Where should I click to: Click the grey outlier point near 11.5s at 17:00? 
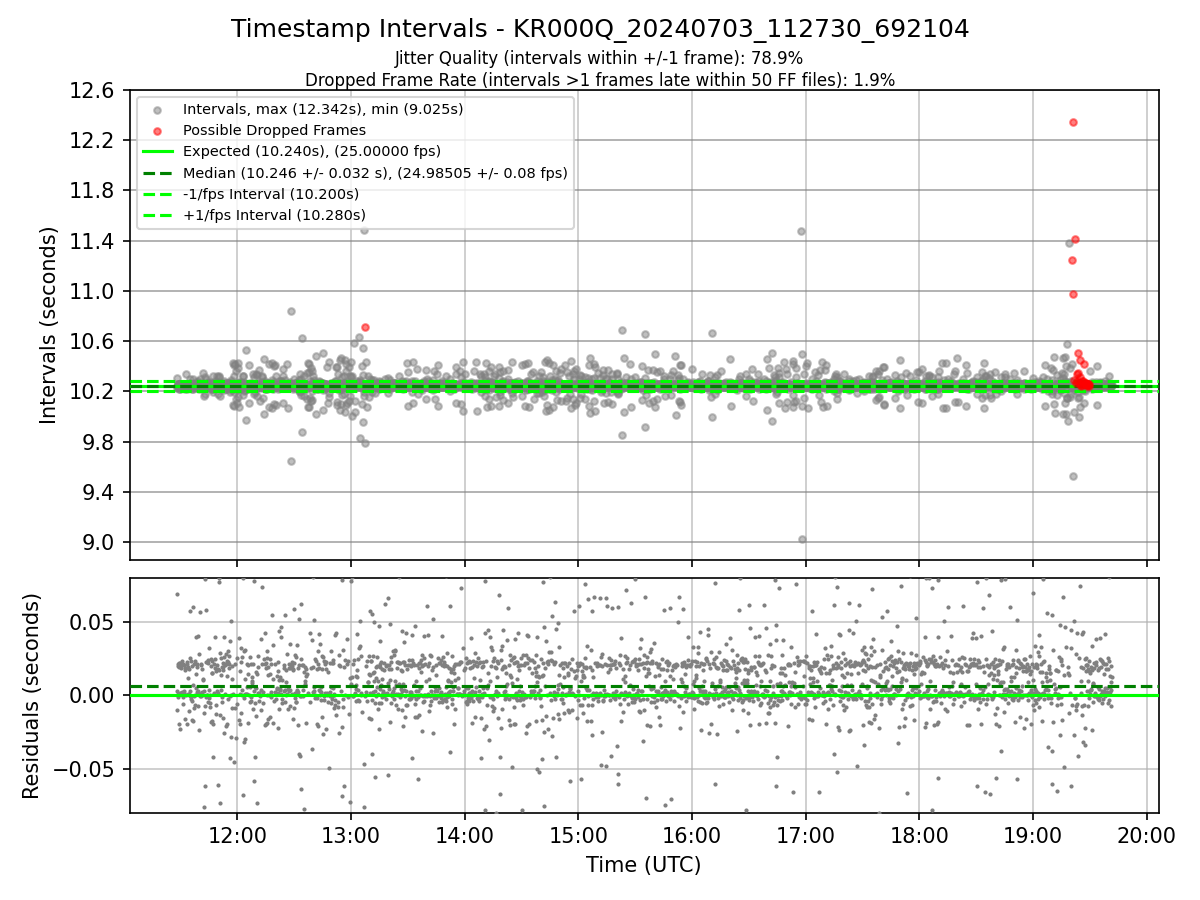pyautogui.click(x=801, y=231)
